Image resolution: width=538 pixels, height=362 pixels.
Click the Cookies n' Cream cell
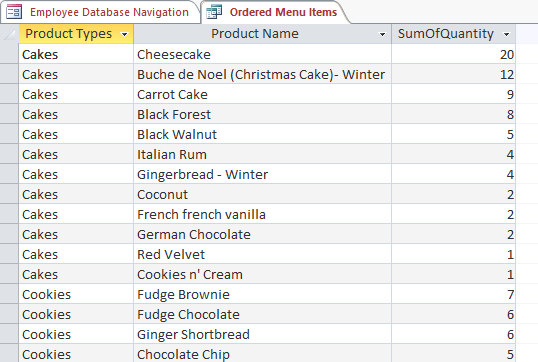point(262,274)
